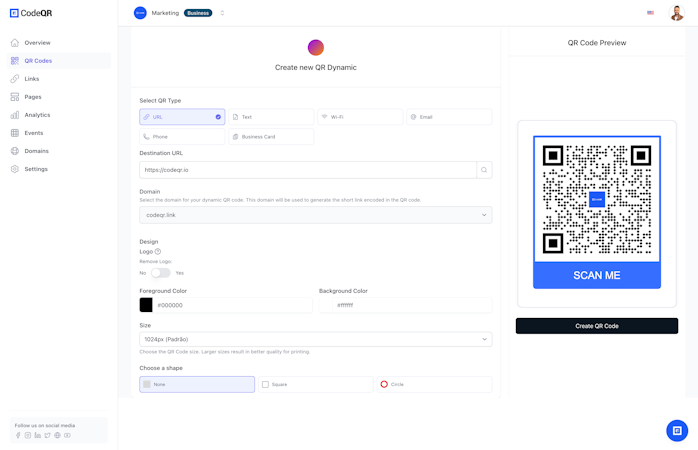Open the YouTube social link

click(67, 435)
